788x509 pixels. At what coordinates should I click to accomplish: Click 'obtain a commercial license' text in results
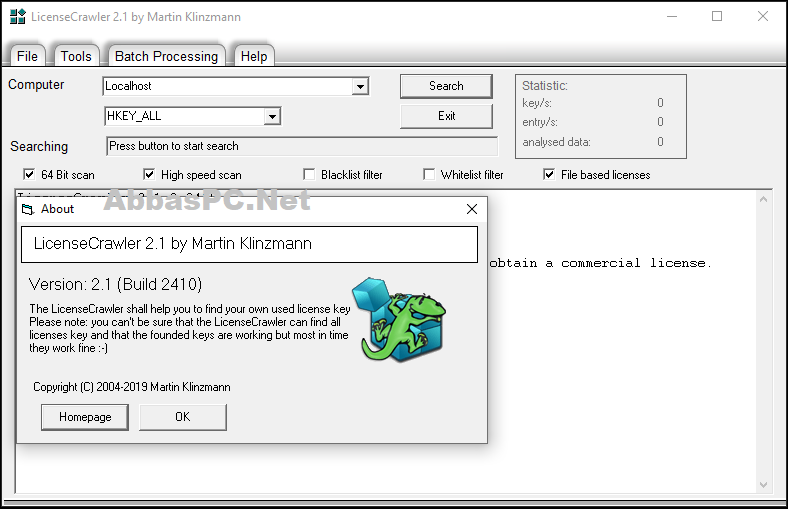(x=600, y=263)
